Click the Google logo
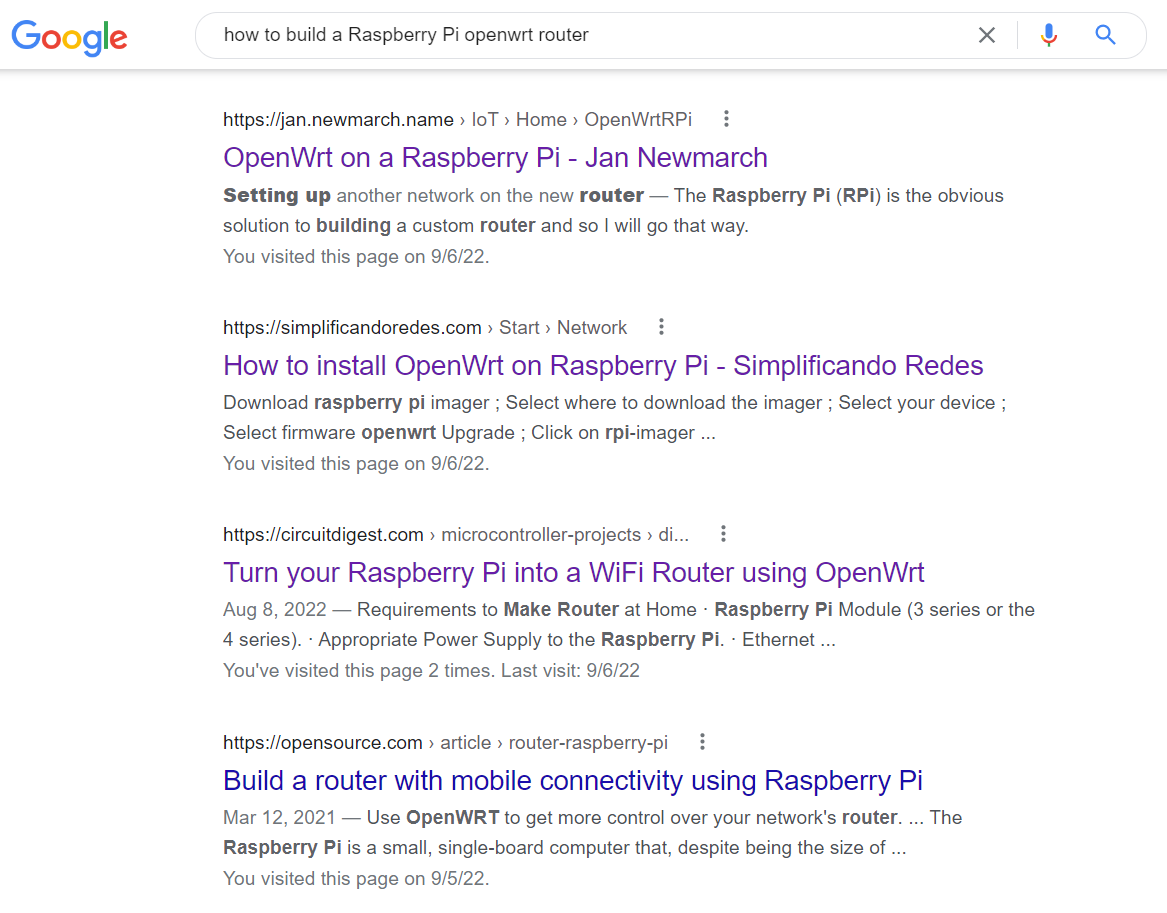 68,36
